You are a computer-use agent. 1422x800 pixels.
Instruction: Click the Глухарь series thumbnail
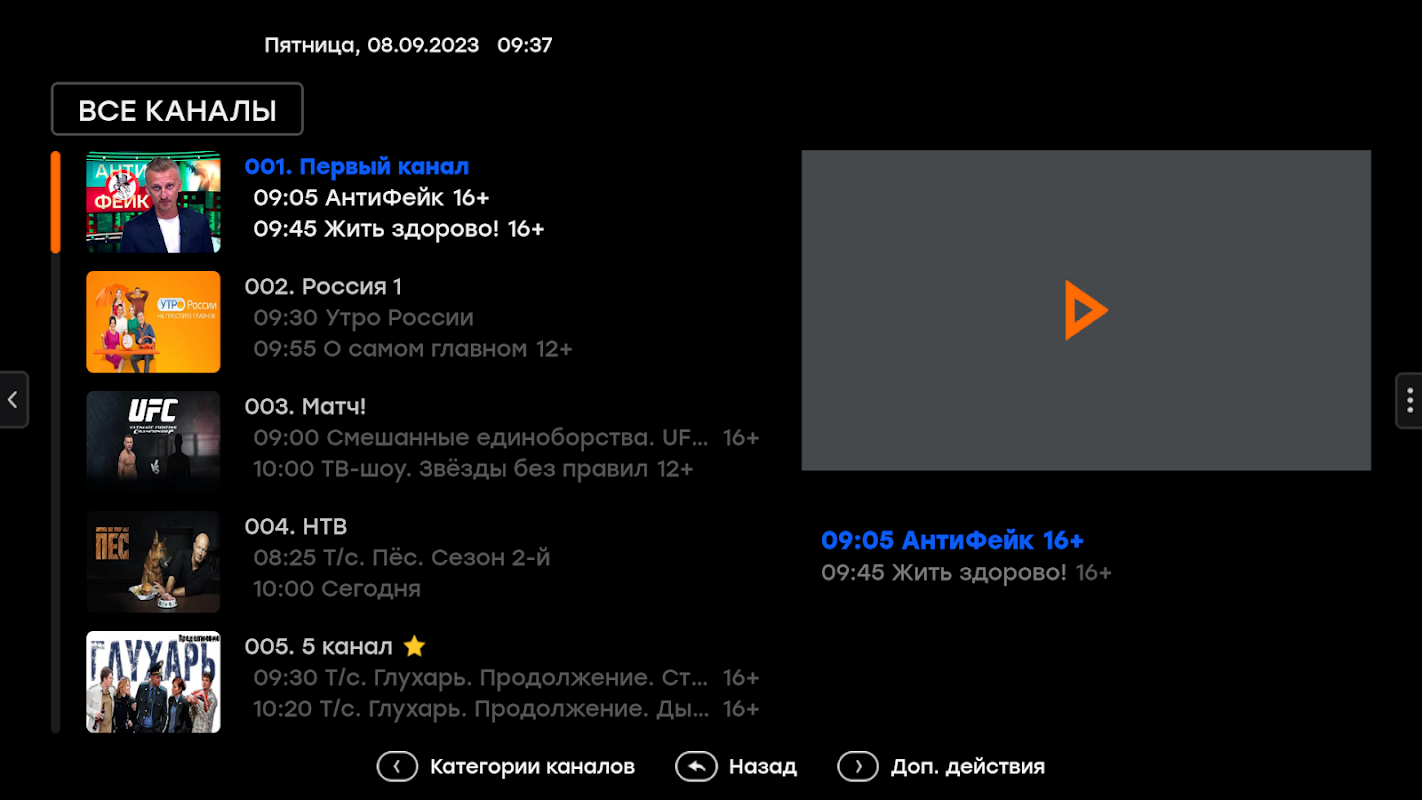pyautogui.click(x=153, y=682)
